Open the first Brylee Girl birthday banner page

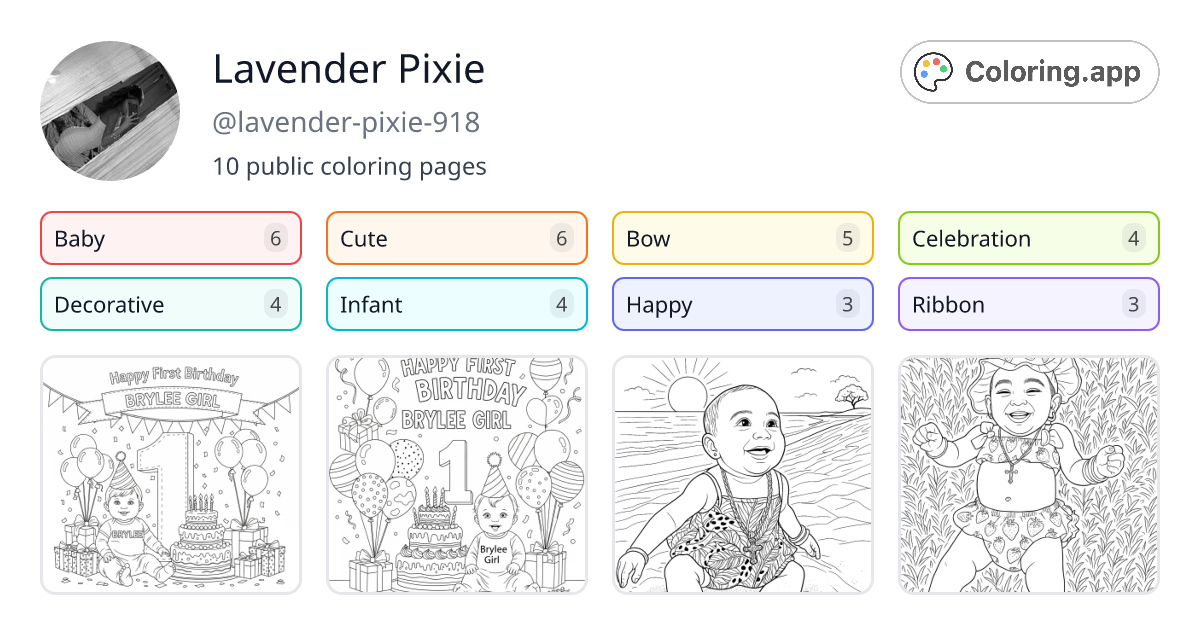tap(170, 475)
